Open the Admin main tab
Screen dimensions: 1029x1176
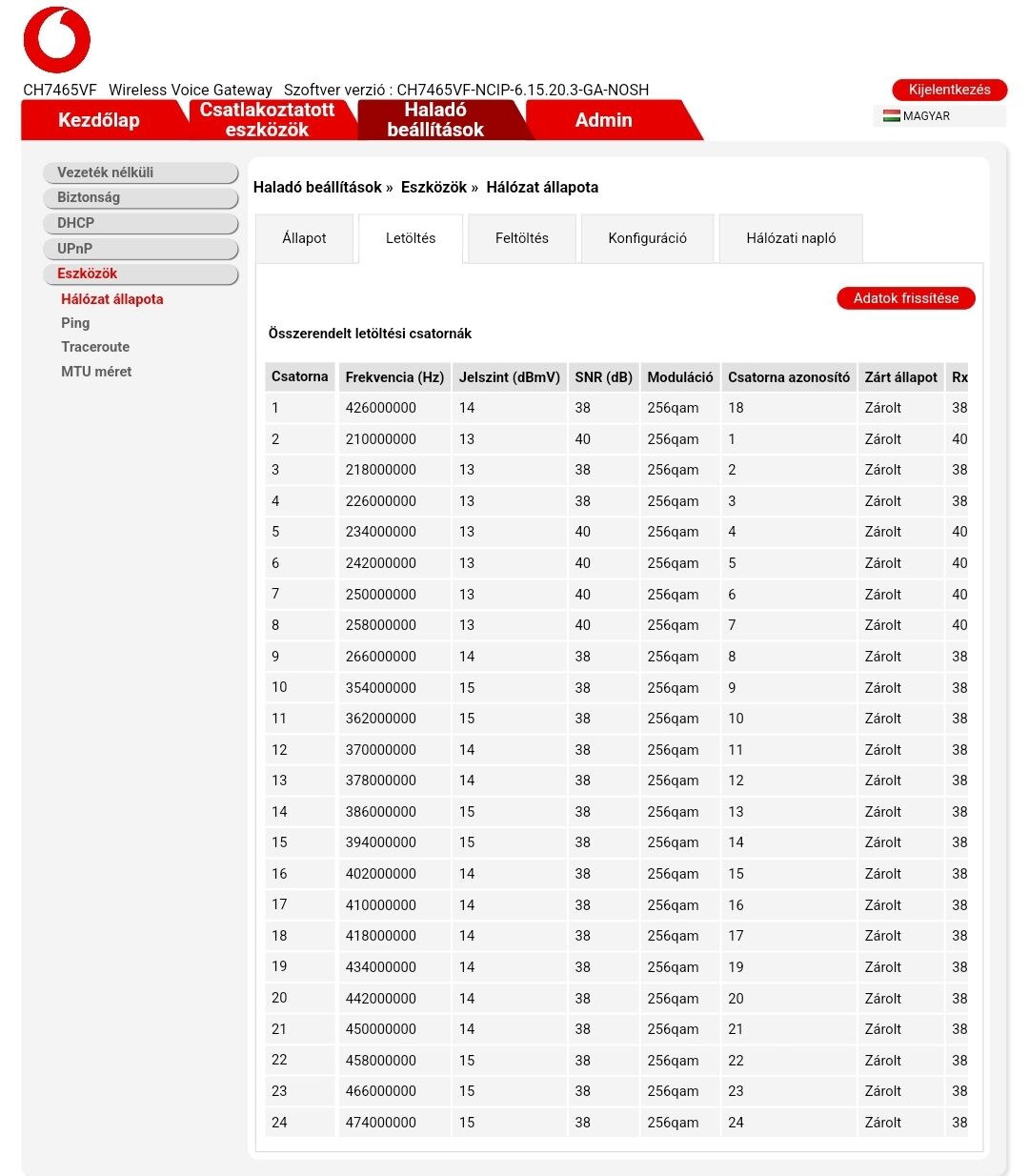pos(604,120)
